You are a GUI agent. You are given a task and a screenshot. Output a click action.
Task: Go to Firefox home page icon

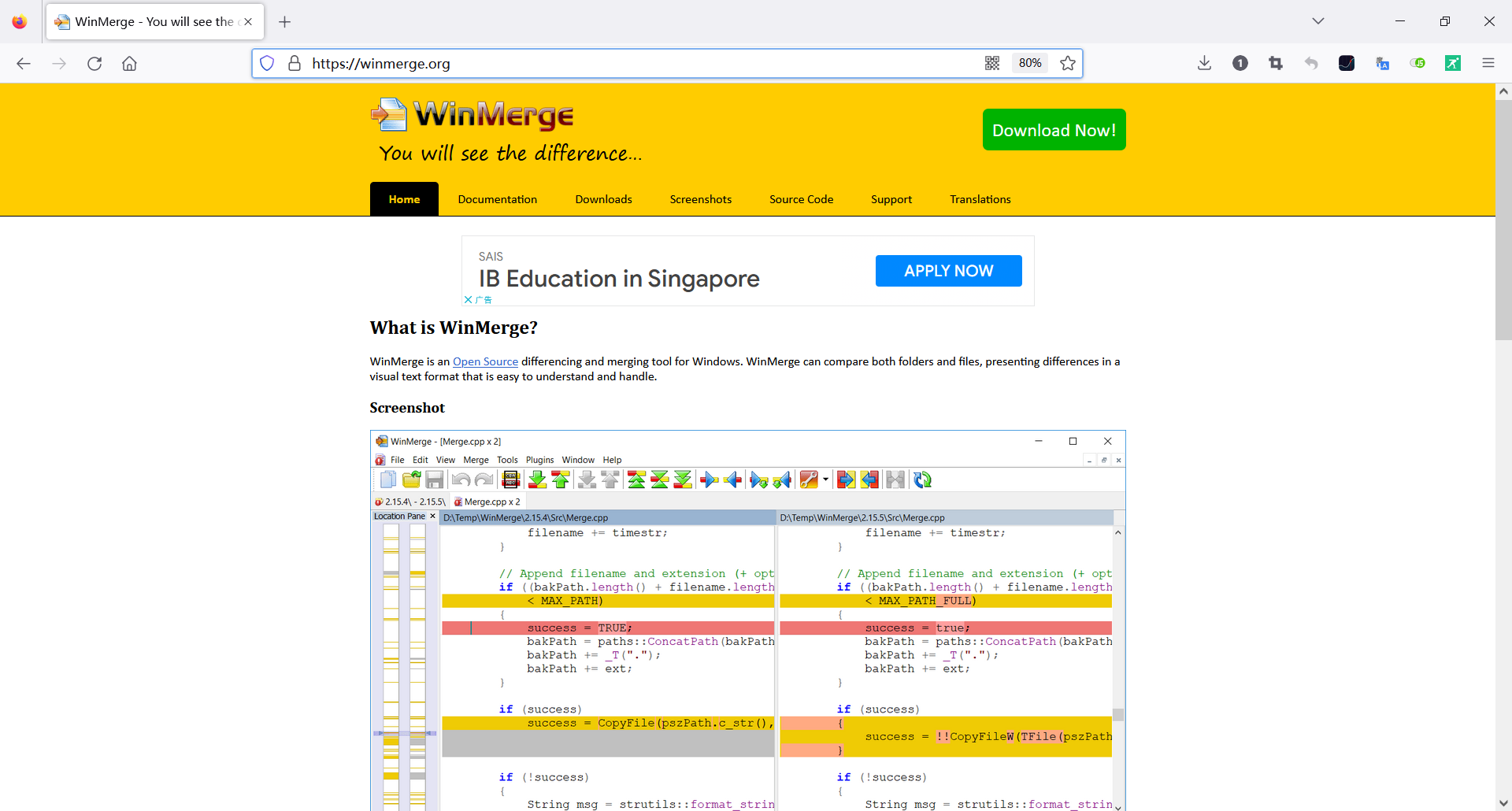[x=129, y=64]
